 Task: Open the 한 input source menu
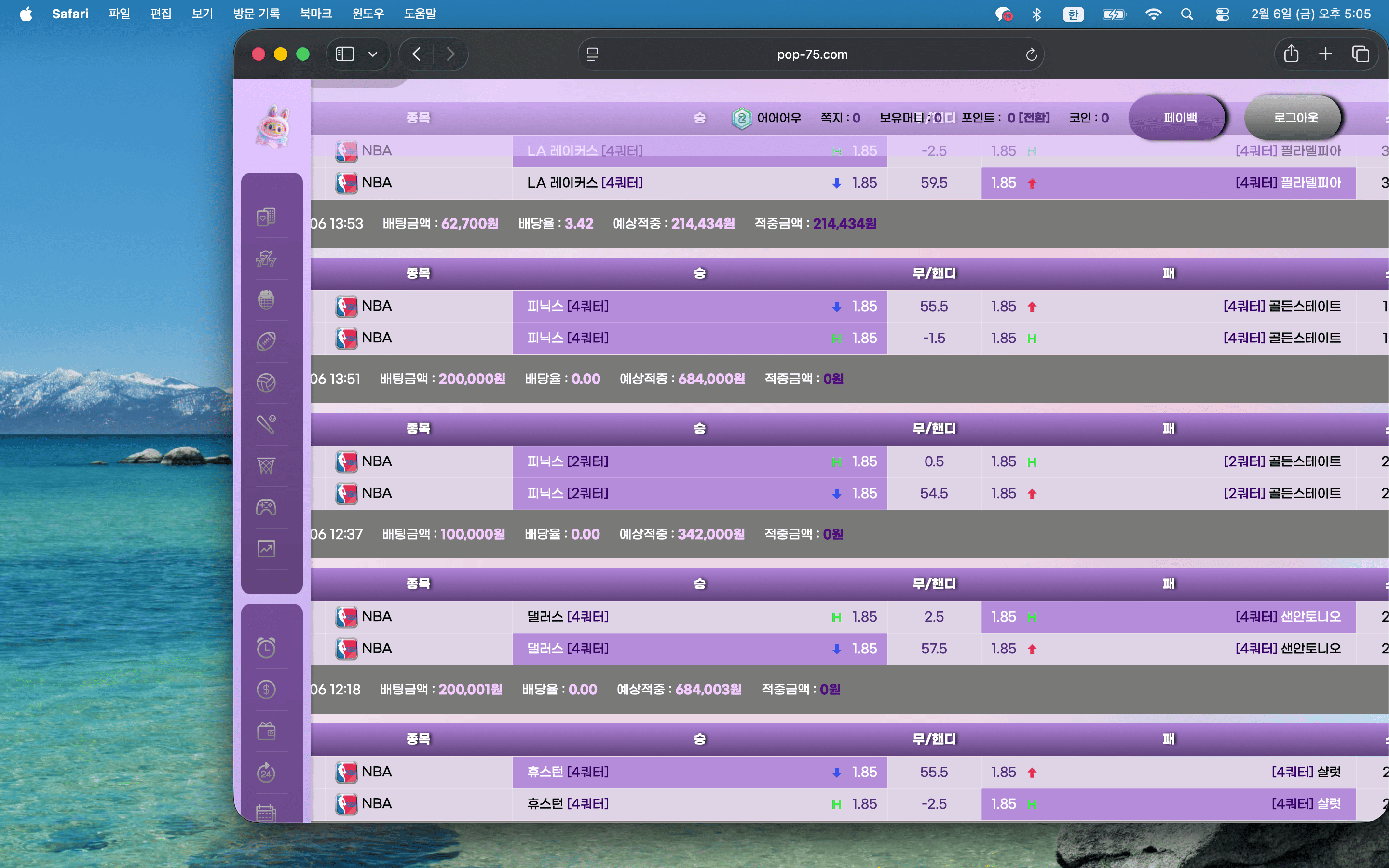coord(1074,14)
